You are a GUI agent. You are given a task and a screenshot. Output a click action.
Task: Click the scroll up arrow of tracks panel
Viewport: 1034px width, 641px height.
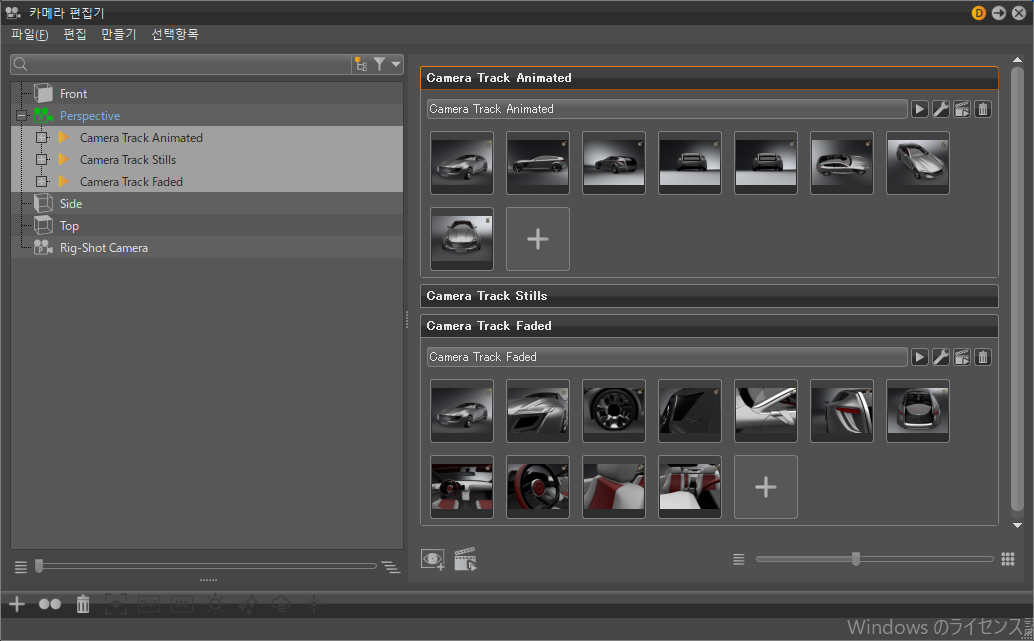pos(1018,60)
